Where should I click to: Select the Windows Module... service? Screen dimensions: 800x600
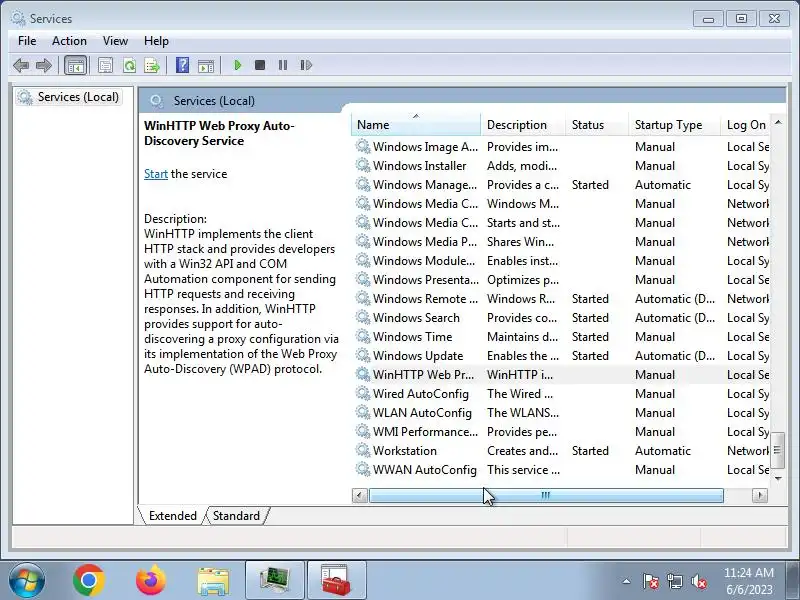561,261
